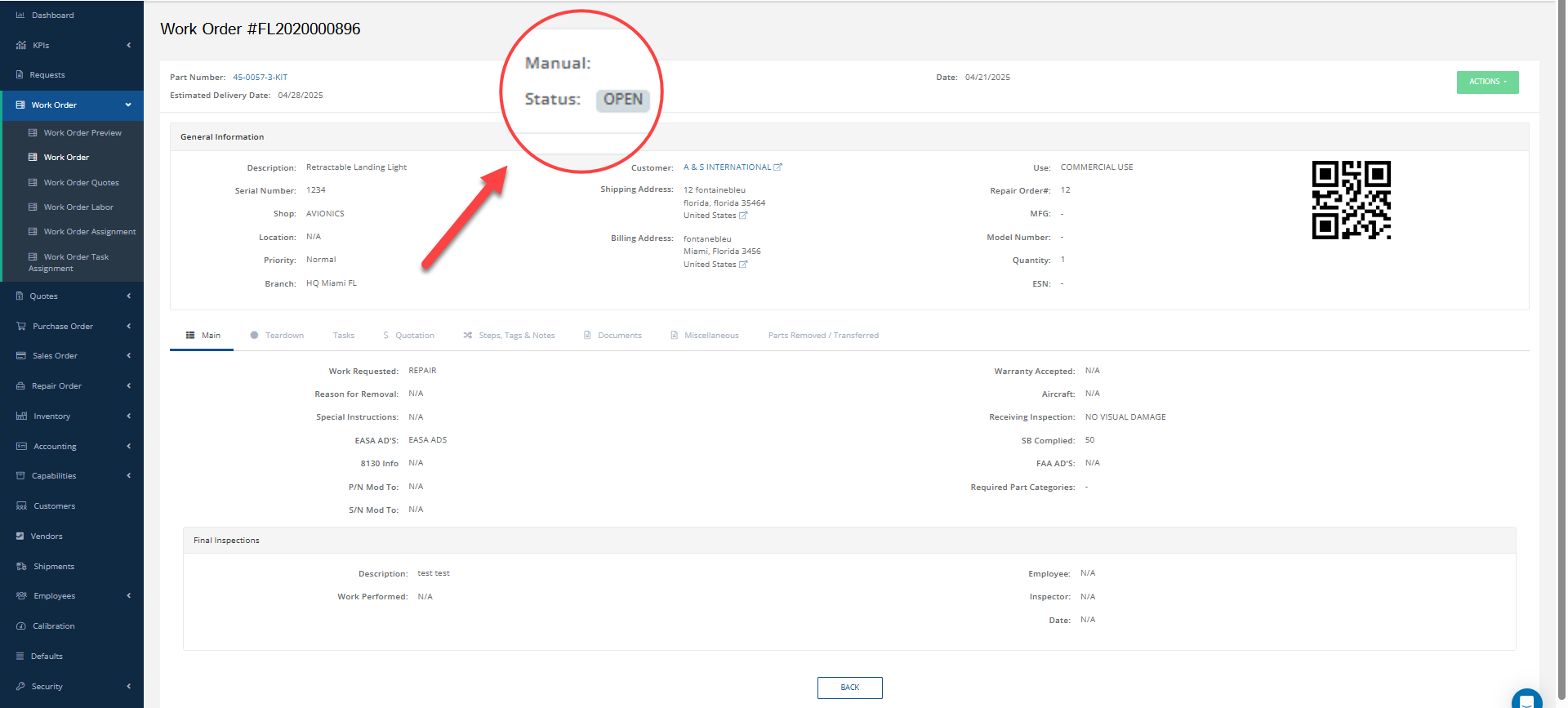Click the Shipments truck icon
This screenshot has height=708, width=1568.
(x=21, y=567)
